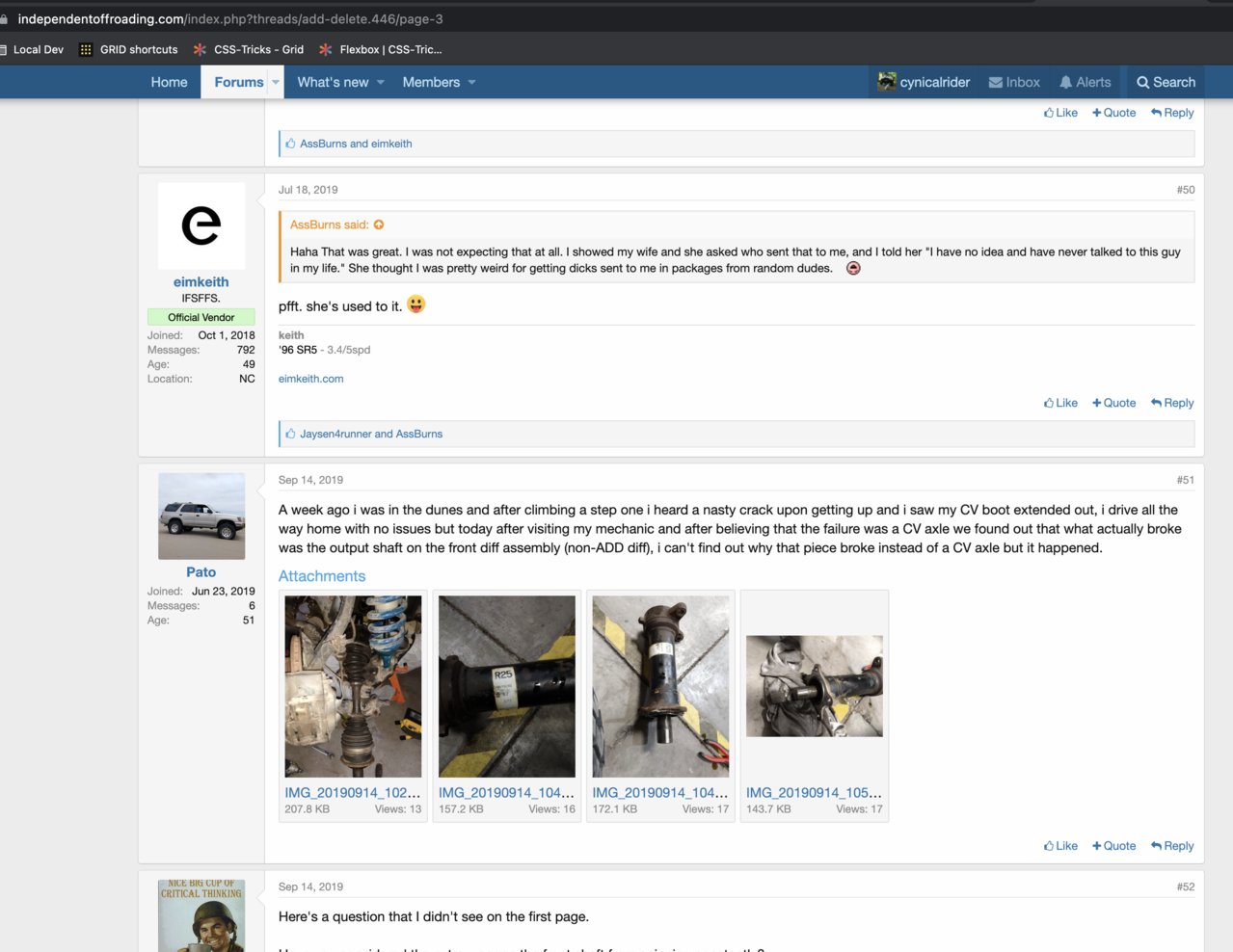
Task: Visit the eimkeith.com signature link
Action: (x=310, y=379)
